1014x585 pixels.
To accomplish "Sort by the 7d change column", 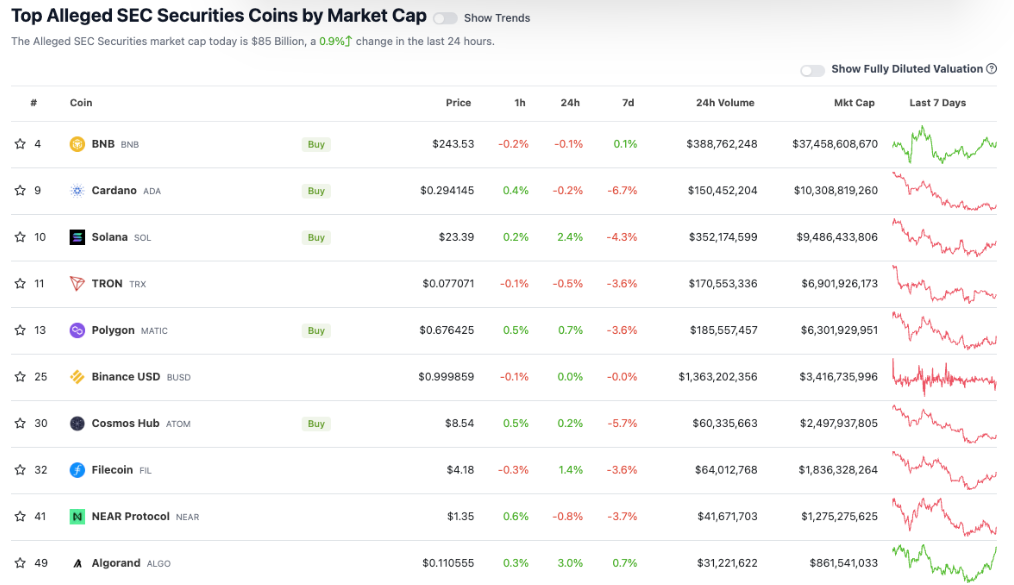I will tap(628, 103).
